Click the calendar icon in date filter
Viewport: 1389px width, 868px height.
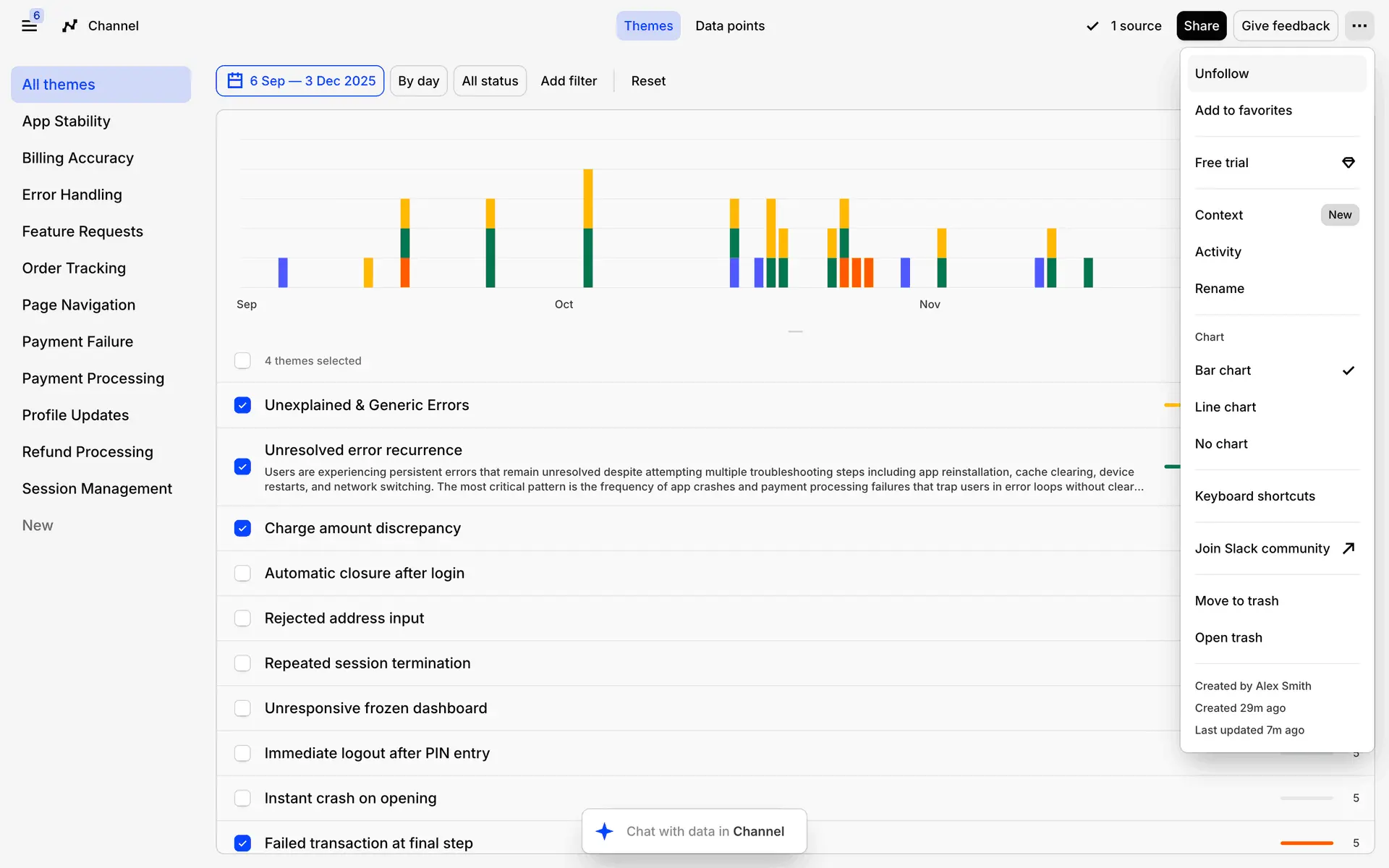point(235,81)
